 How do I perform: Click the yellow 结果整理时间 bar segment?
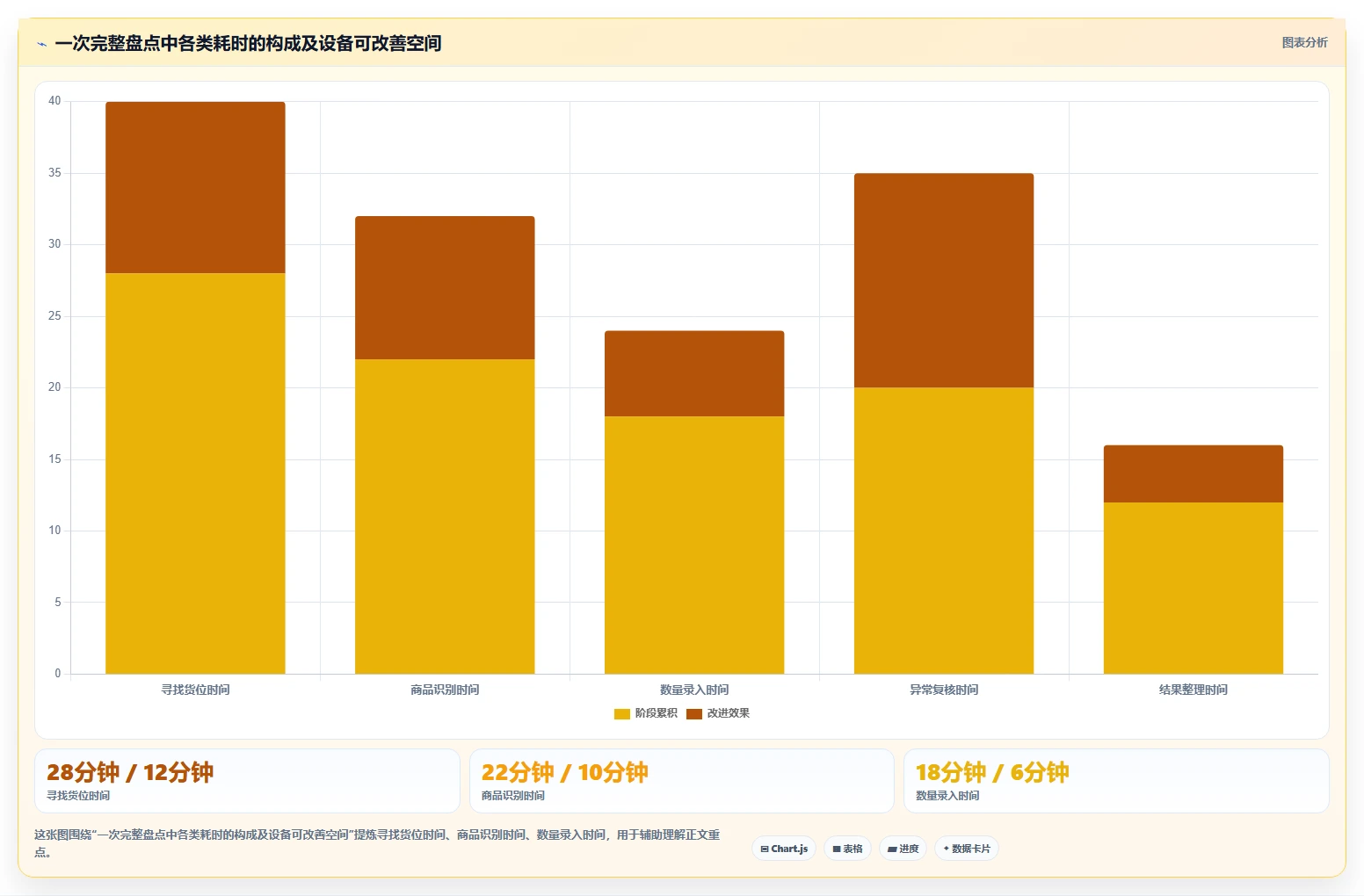[1193, 588]
